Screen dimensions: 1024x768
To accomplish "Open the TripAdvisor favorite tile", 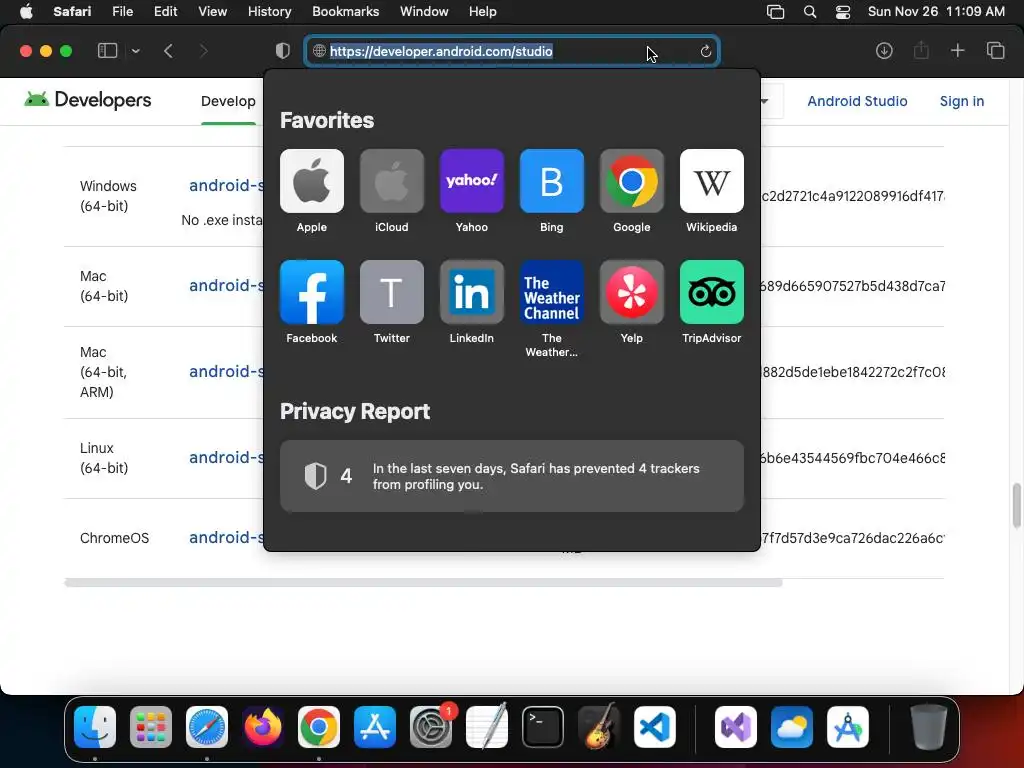I will [711, 292].
